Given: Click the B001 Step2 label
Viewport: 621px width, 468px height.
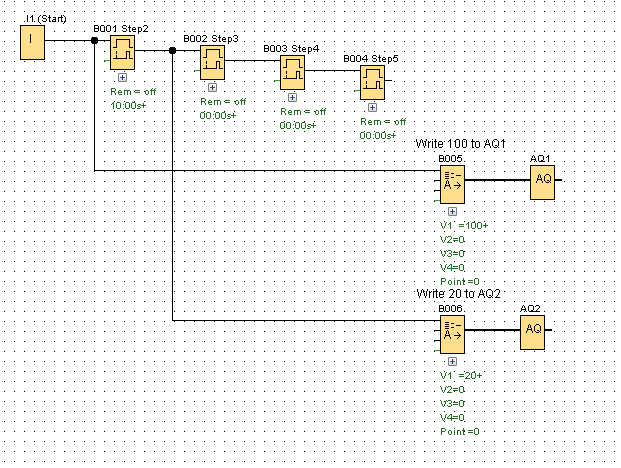Looking at the screenshot, I should click(x=121, y=29).
